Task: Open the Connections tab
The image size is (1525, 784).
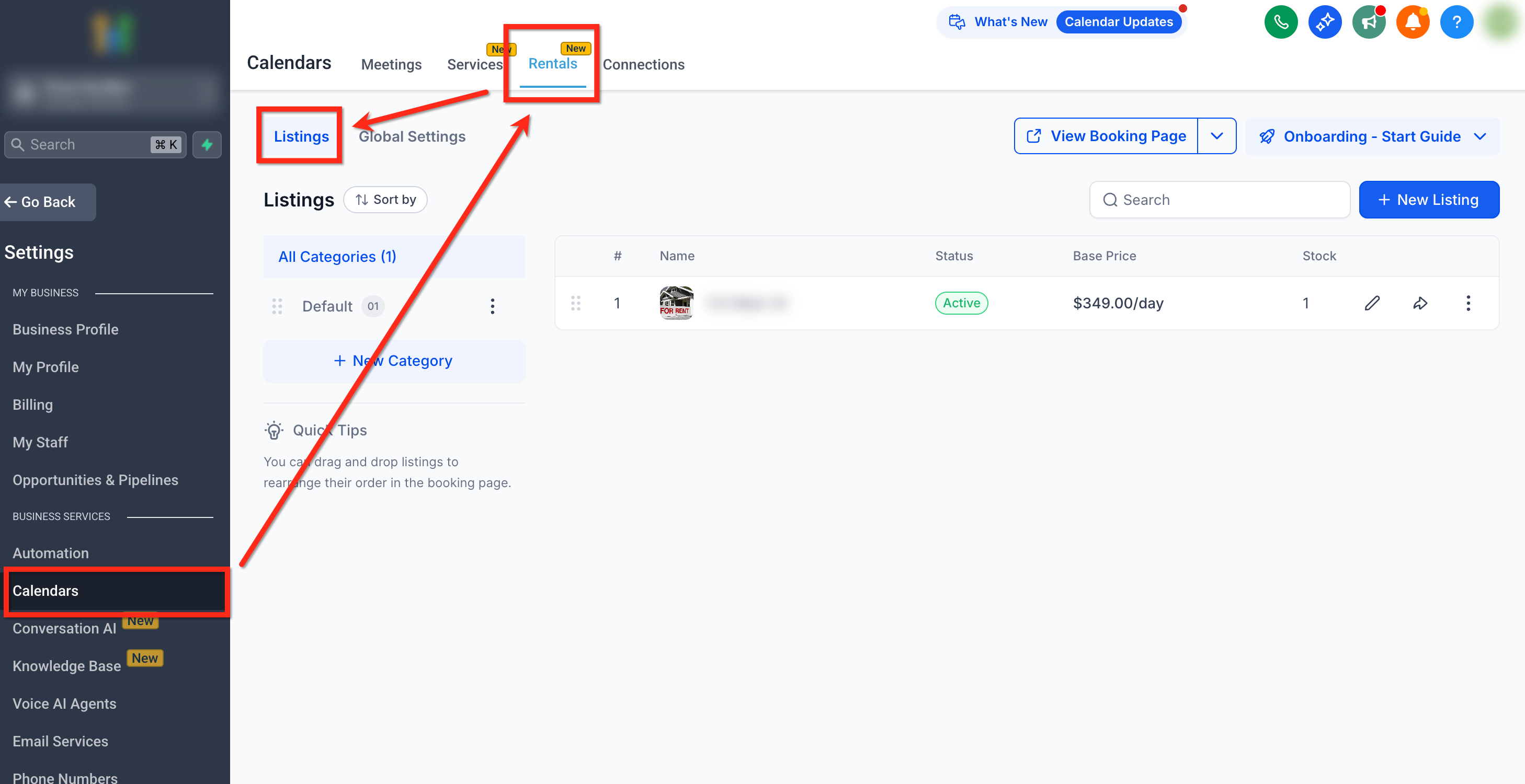Action: [x=643, y=64]
